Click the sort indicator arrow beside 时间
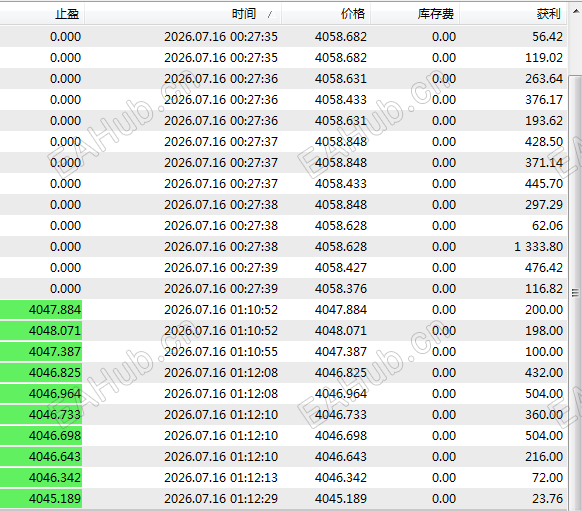Image resolution: width=582 pixels, height=511 pixels. coord(271,14)
